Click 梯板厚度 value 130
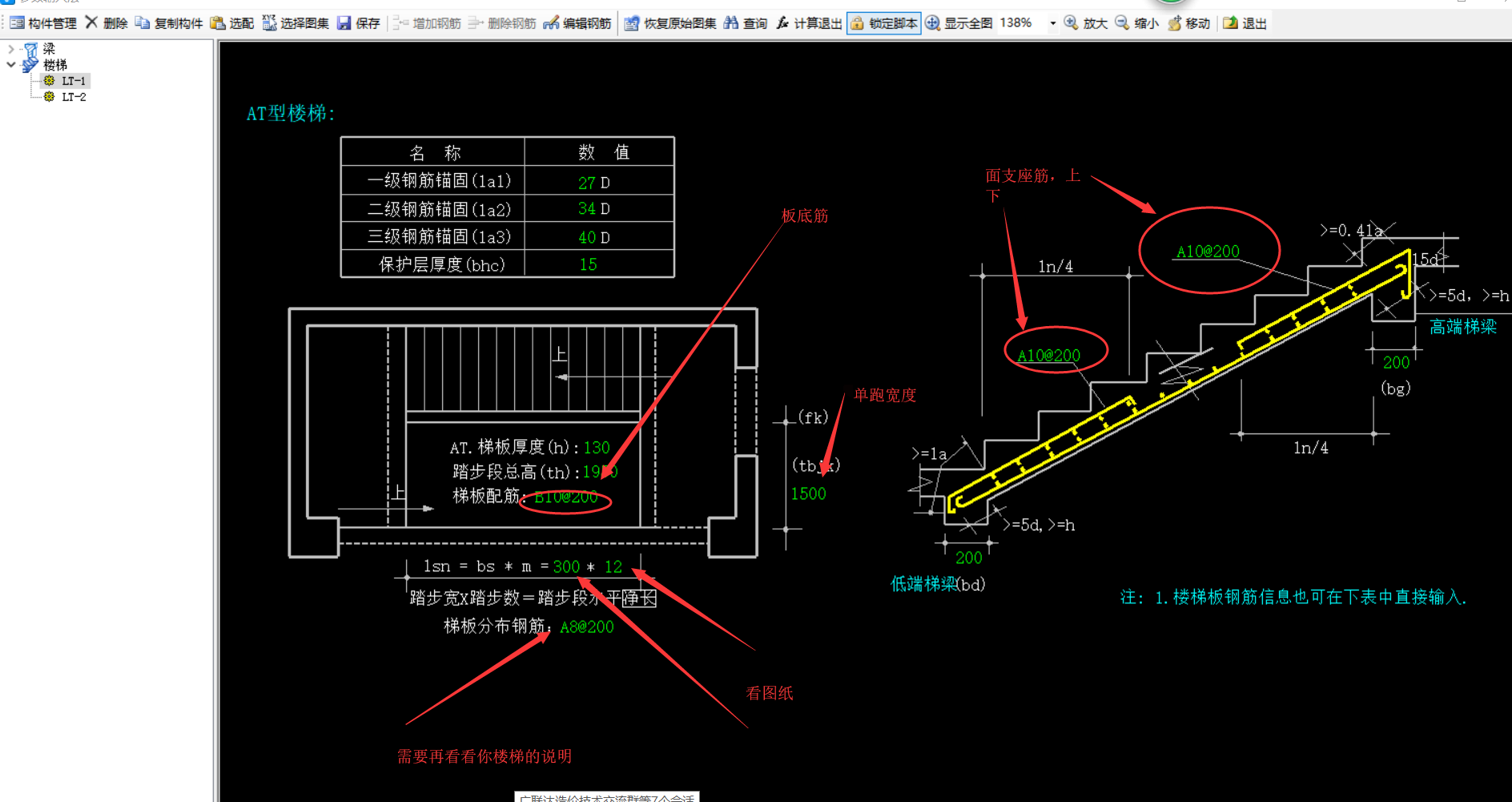The width and height of the screenshot is (1512, 802). tap(597, 447)
